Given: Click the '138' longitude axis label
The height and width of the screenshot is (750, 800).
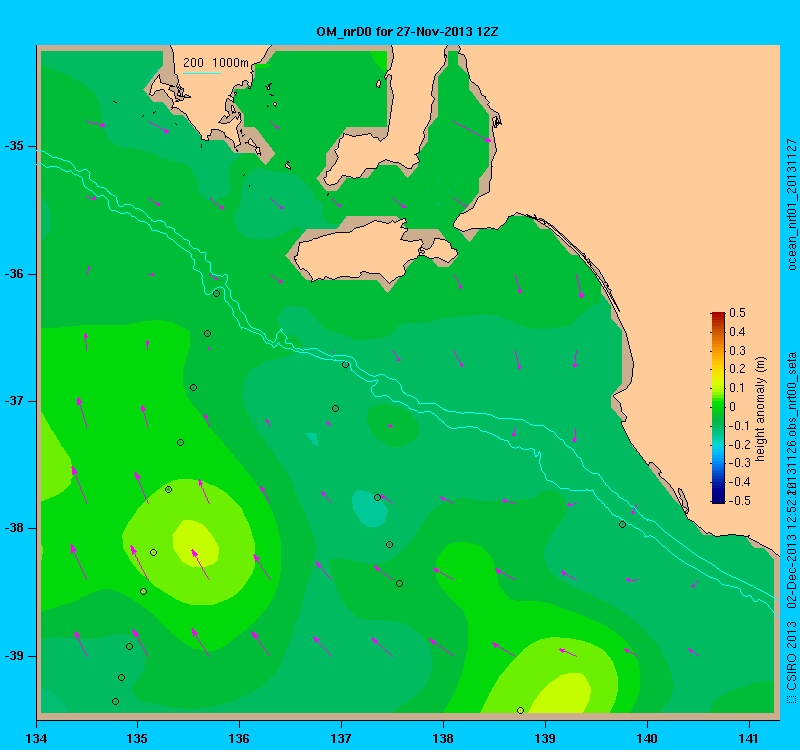Looking at the screenshot, I should pyautogui.click(x=443, y=738).
